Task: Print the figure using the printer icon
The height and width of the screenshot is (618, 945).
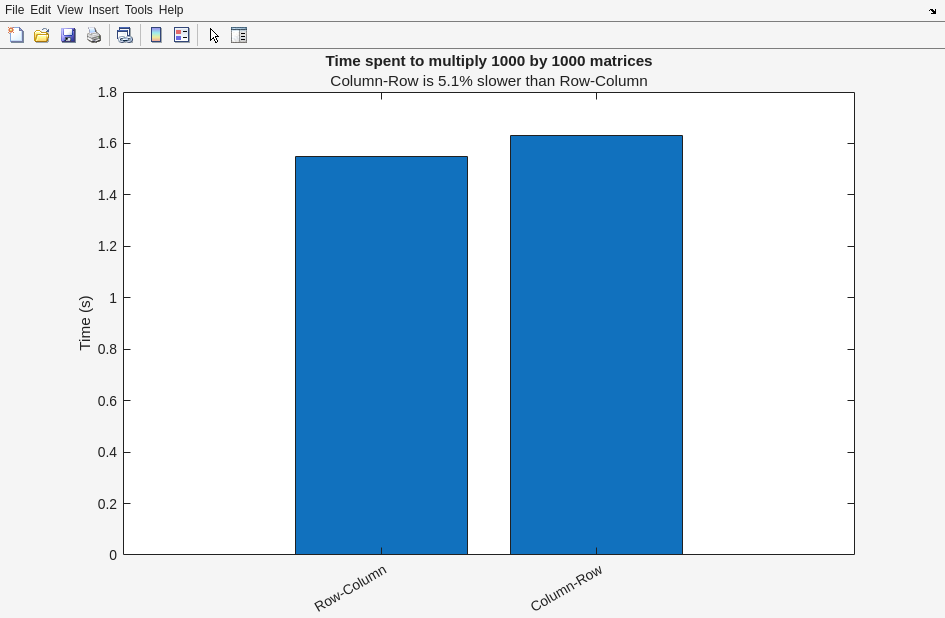Action: (94, 35)
